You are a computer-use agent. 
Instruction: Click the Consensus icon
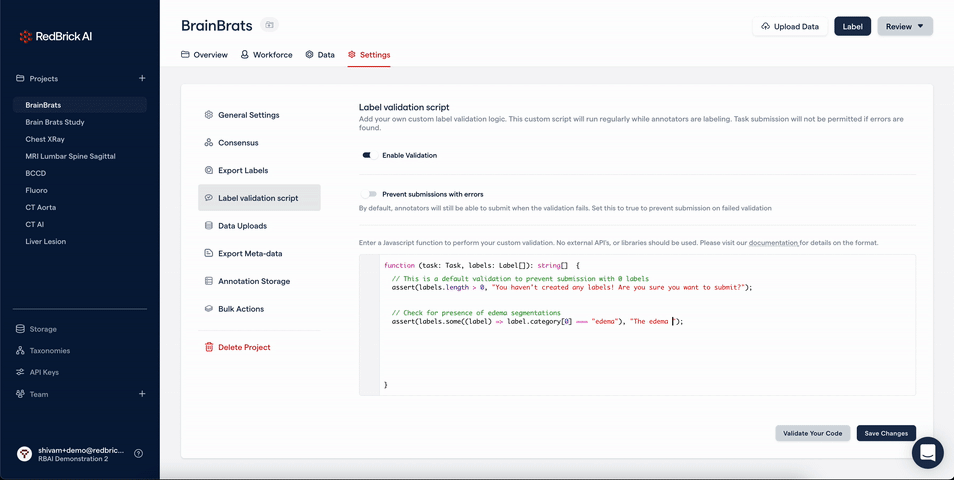click(x=209, y=143)
